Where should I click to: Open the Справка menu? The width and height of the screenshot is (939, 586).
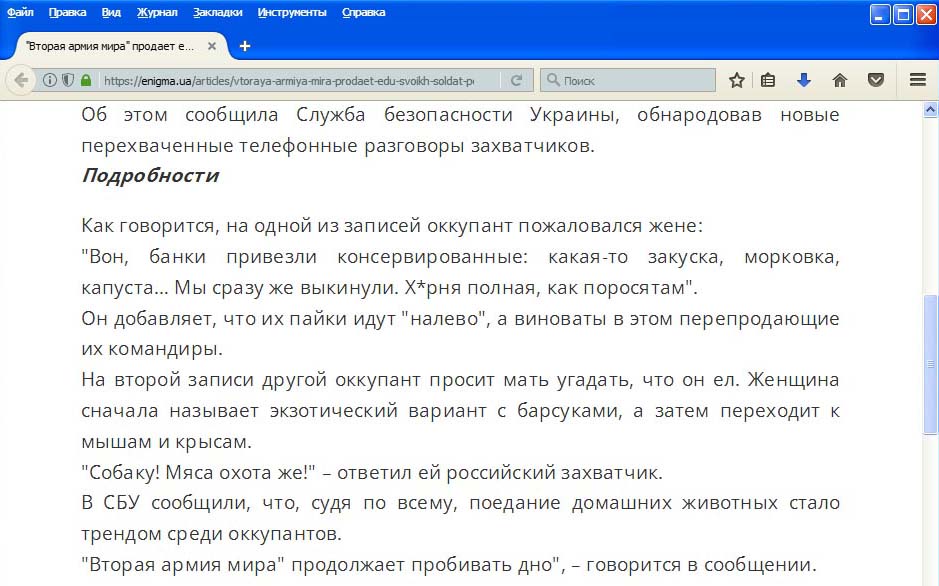pos(364,12)
